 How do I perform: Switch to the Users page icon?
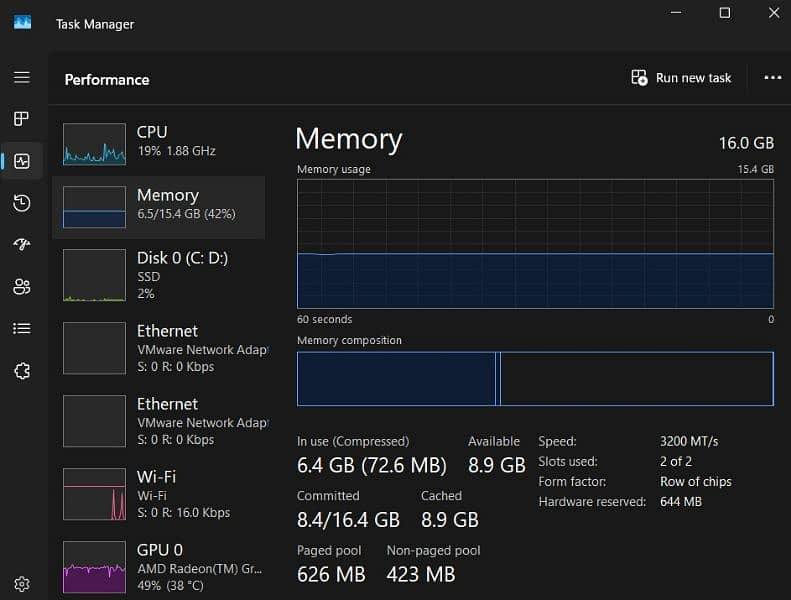coord(21,287)
